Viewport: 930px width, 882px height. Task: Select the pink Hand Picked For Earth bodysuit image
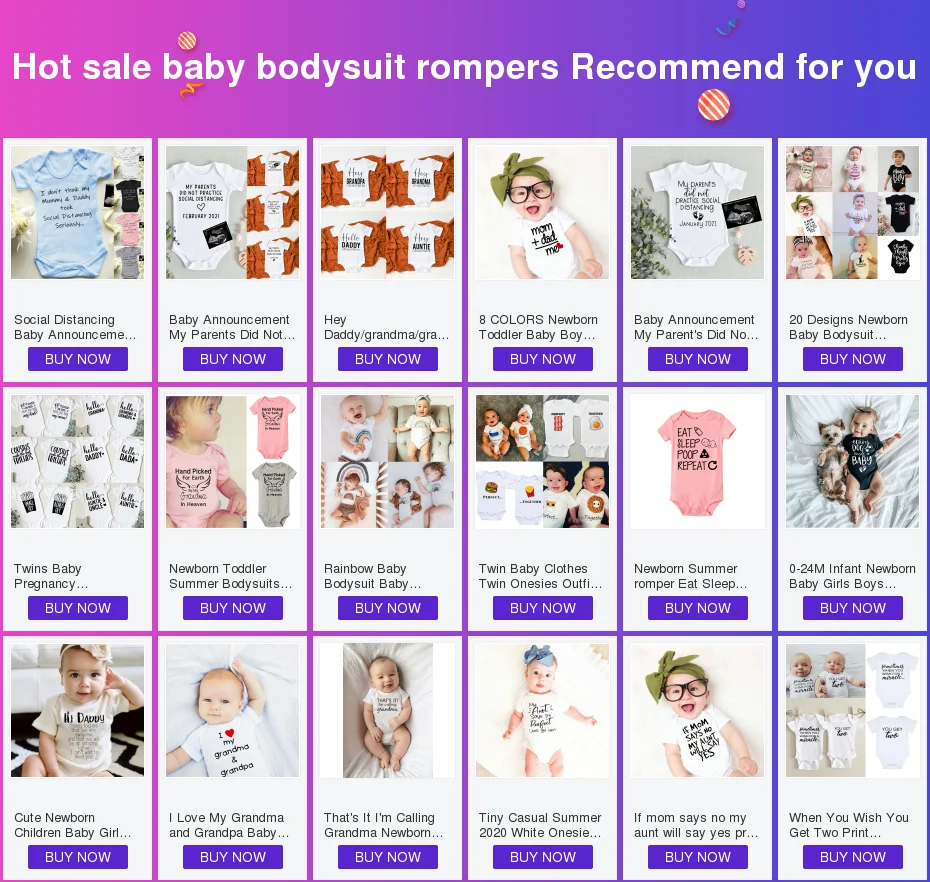(232, 461)
